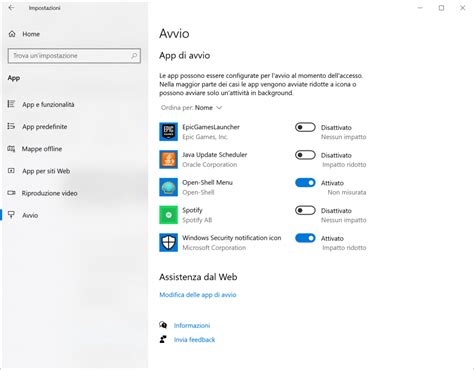Click the App per siti Web icon
Viewport: 474px width, 370px height.
click(x=11, y=171)
